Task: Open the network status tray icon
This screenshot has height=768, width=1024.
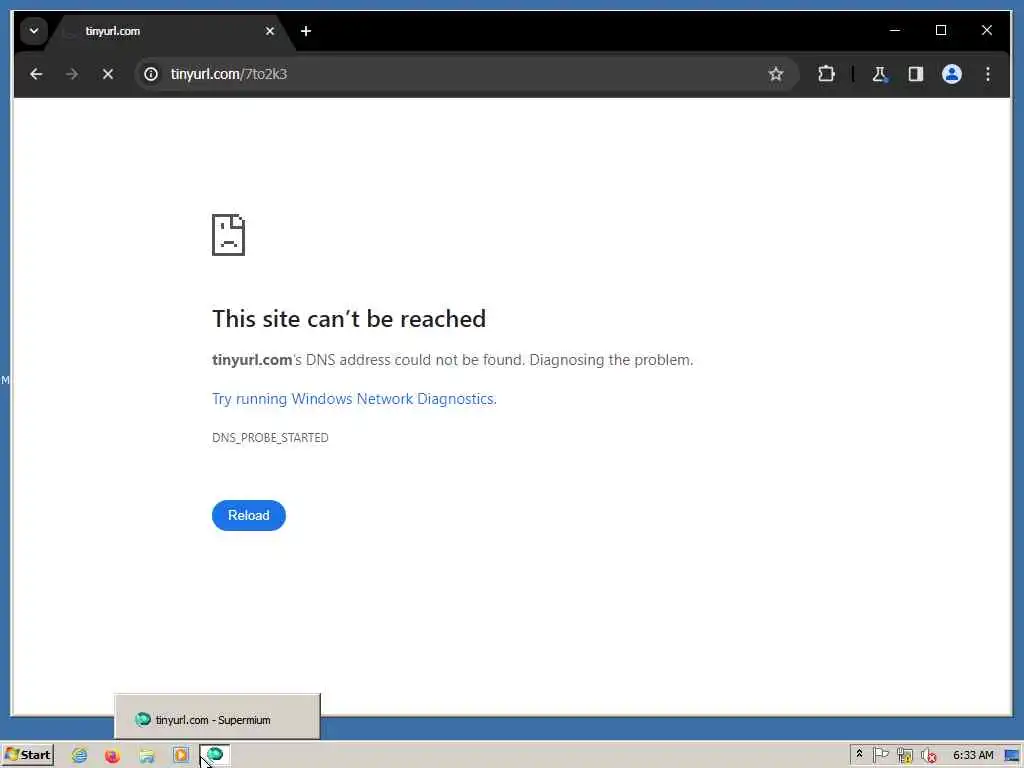Action: point(904,756)
